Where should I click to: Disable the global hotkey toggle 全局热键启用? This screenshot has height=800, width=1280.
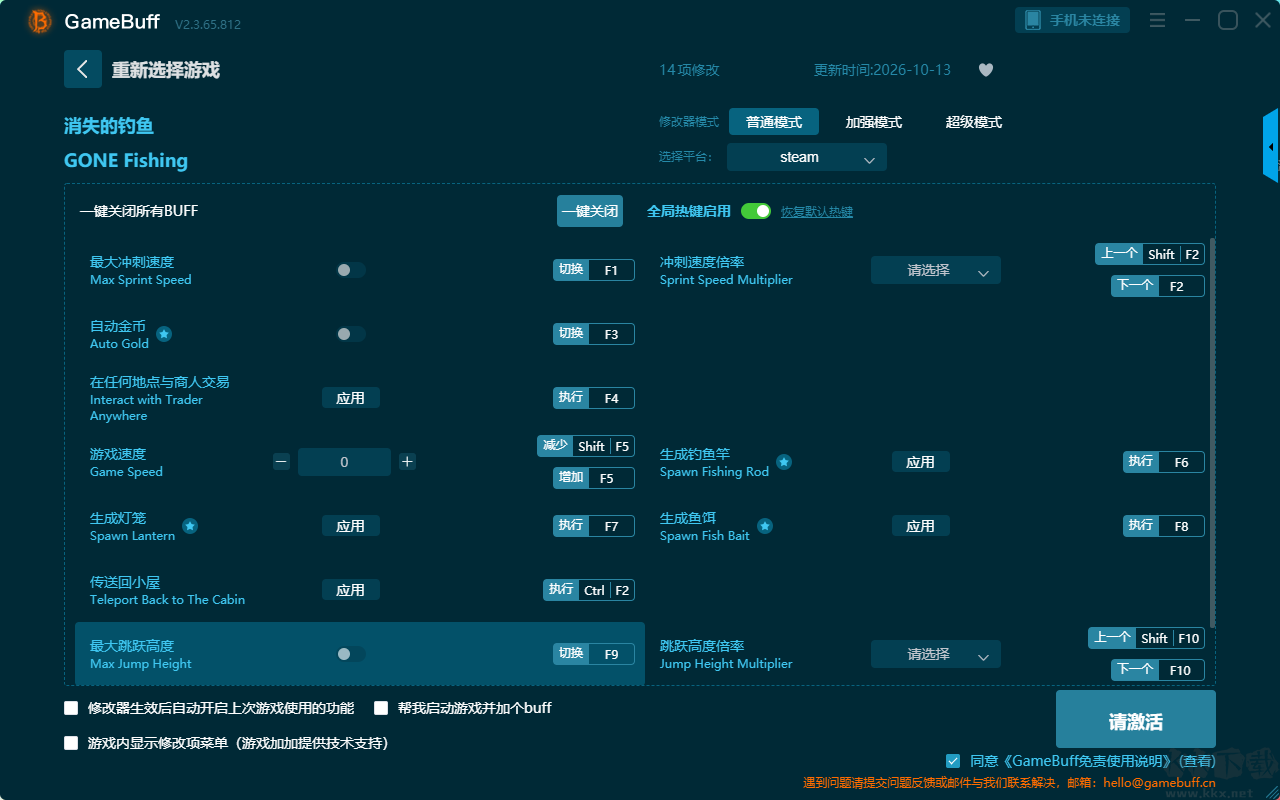[756, 211]
